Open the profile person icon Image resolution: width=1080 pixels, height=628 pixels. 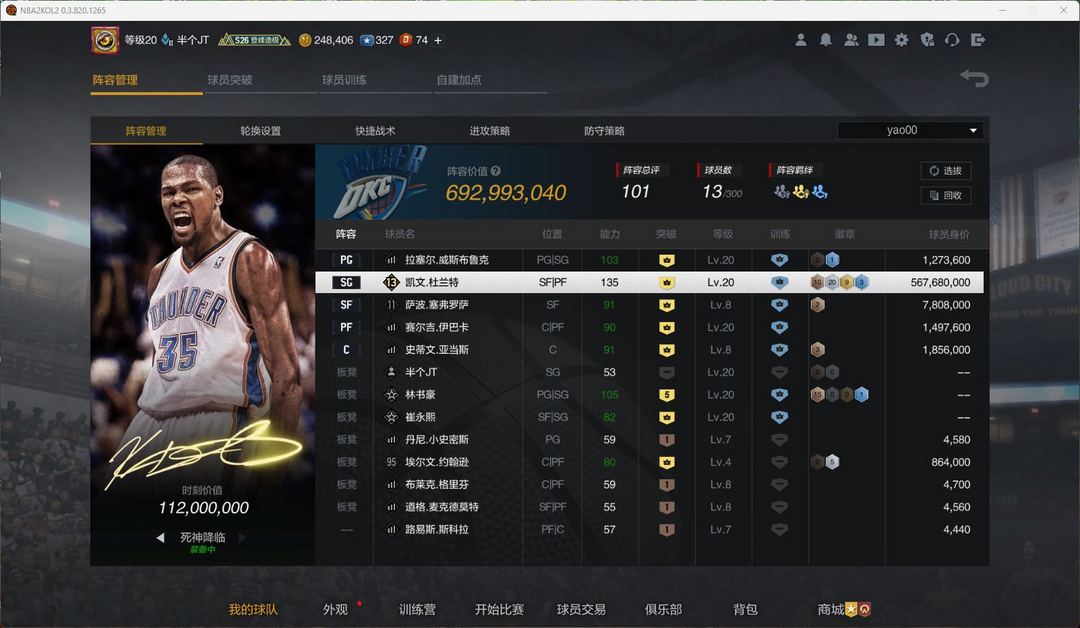800,40
